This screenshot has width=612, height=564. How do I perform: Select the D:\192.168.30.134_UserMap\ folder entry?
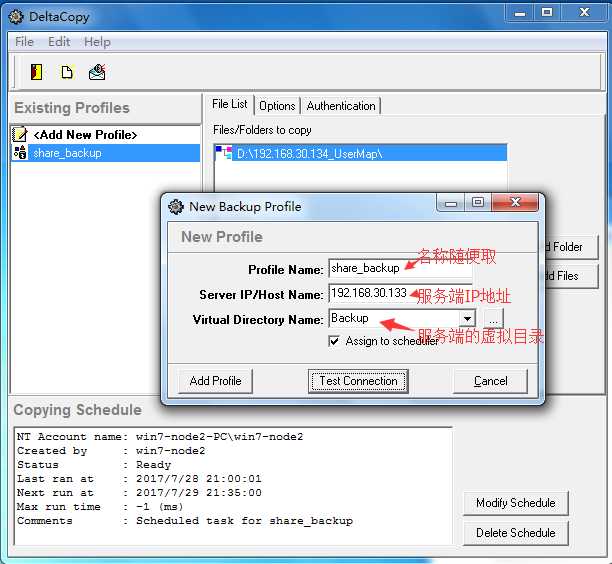click(361, 153)
